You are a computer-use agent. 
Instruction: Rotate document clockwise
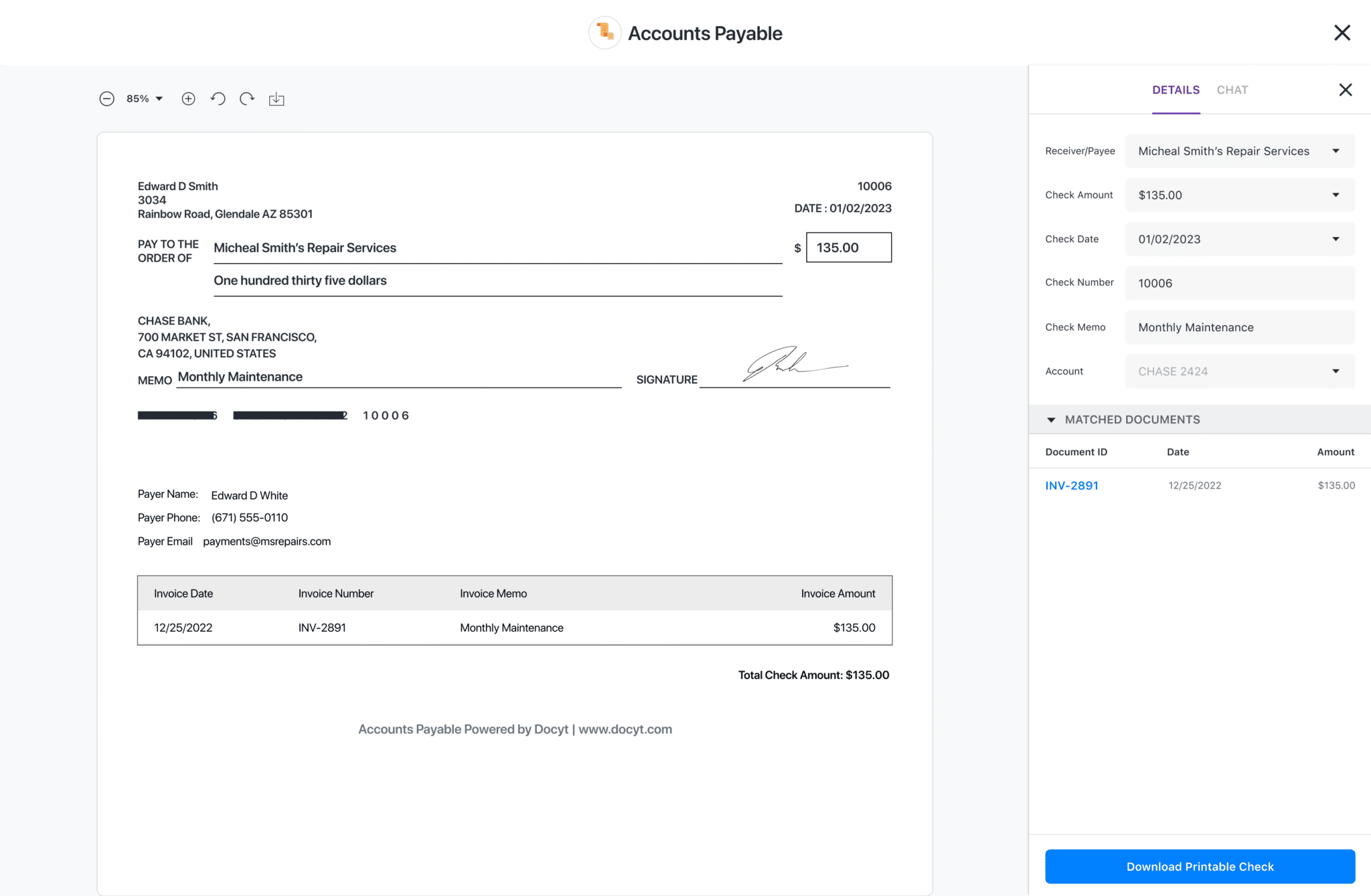(247, 99)
